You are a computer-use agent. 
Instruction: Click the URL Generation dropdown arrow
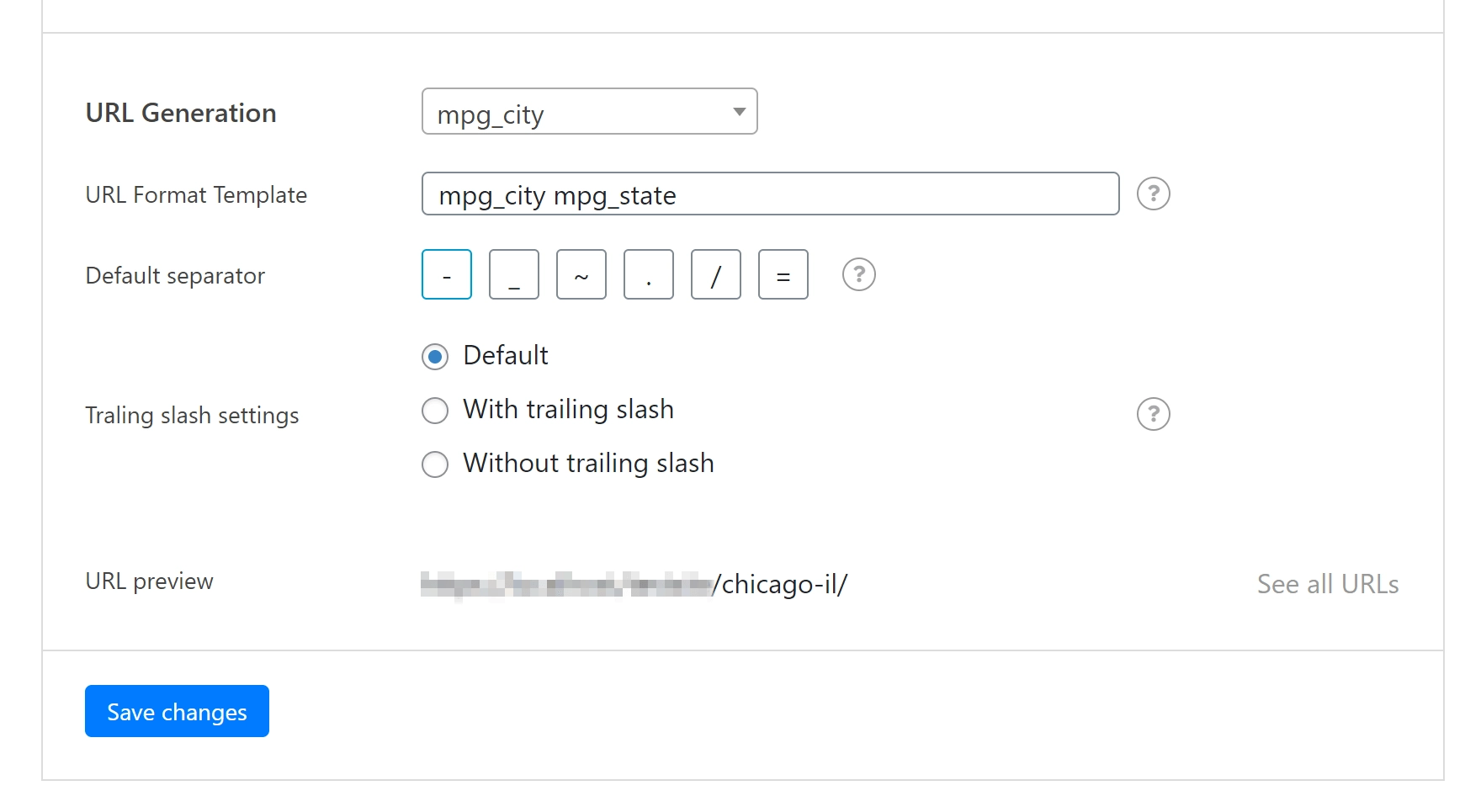(x=739, y=112)
